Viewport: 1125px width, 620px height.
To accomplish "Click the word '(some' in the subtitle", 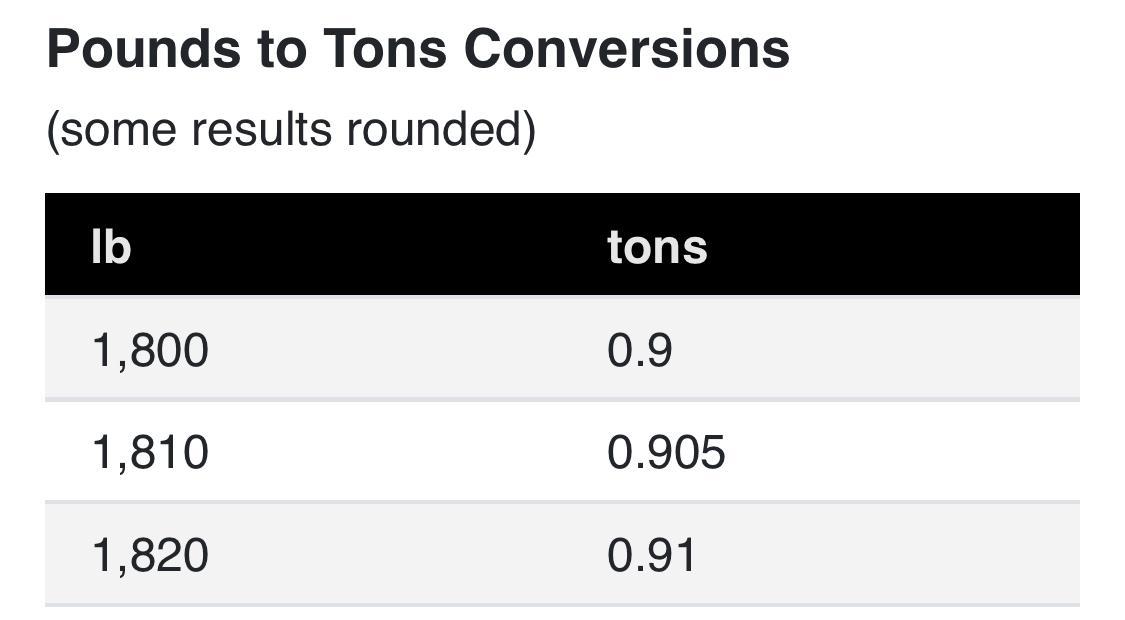I will 111,130.
